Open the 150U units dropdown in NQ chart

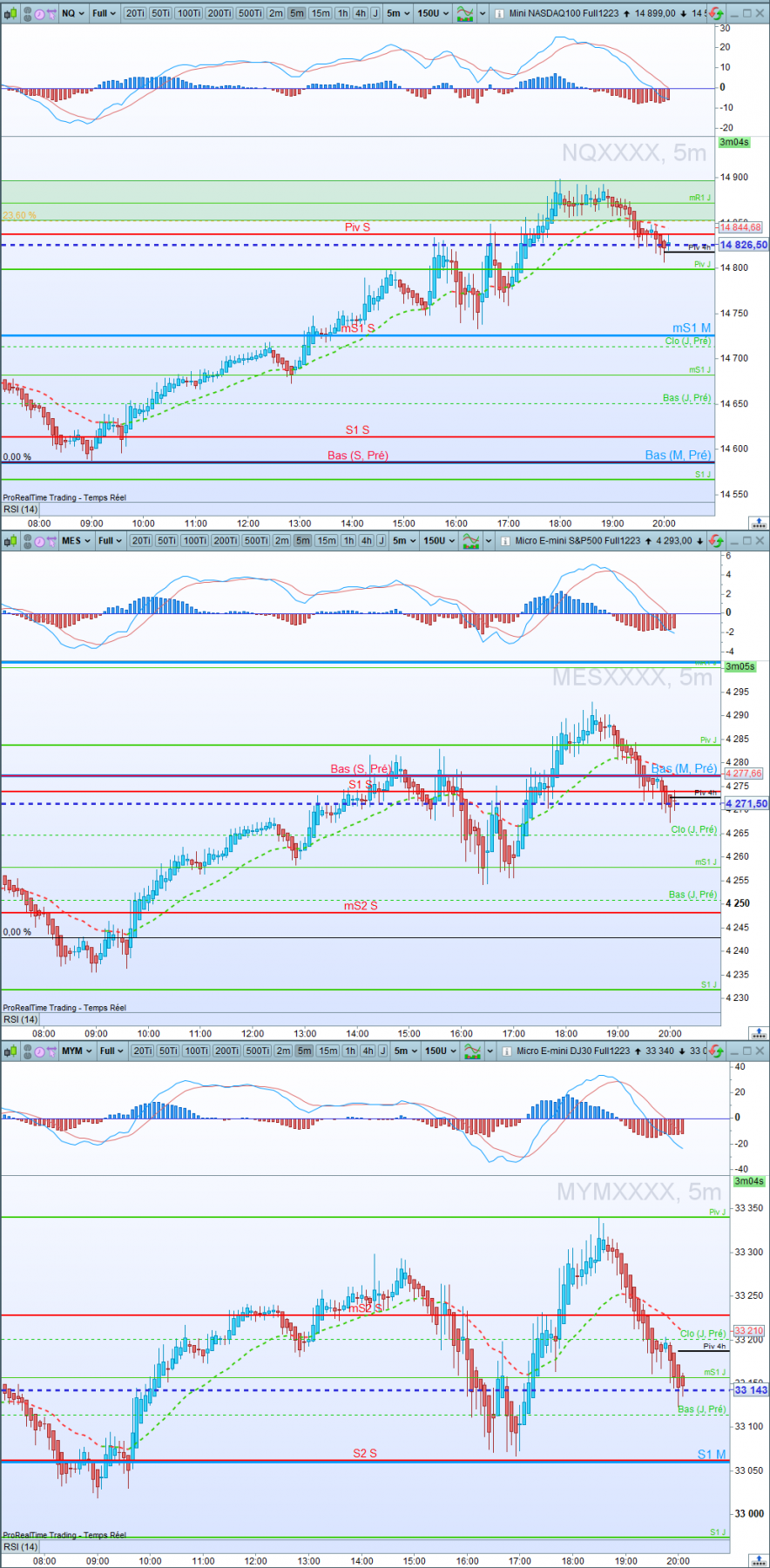[x=433, y=13]
